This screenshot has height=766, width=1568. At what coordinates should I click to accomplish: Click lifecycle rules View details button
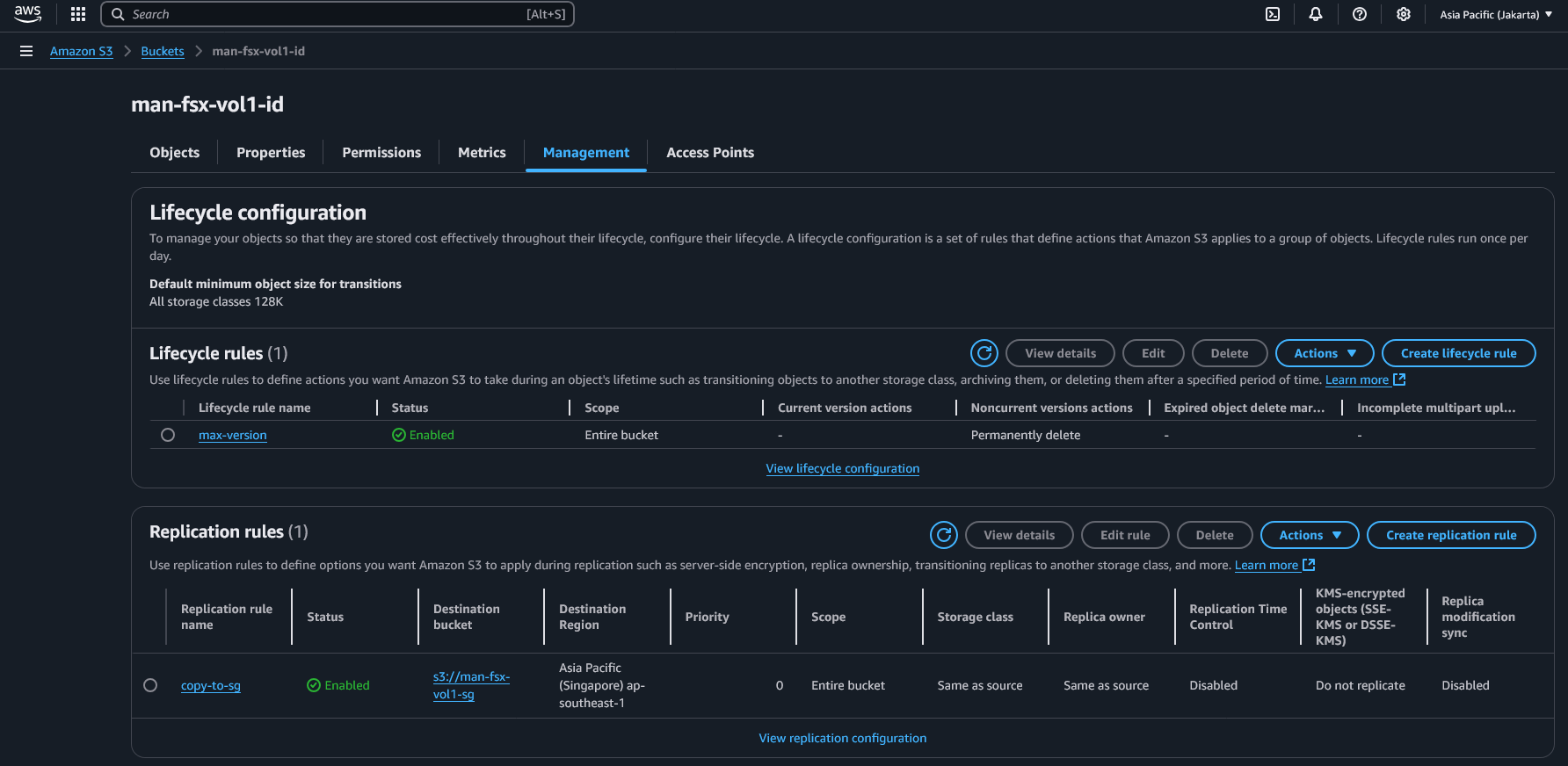(x=1060, y=353)
